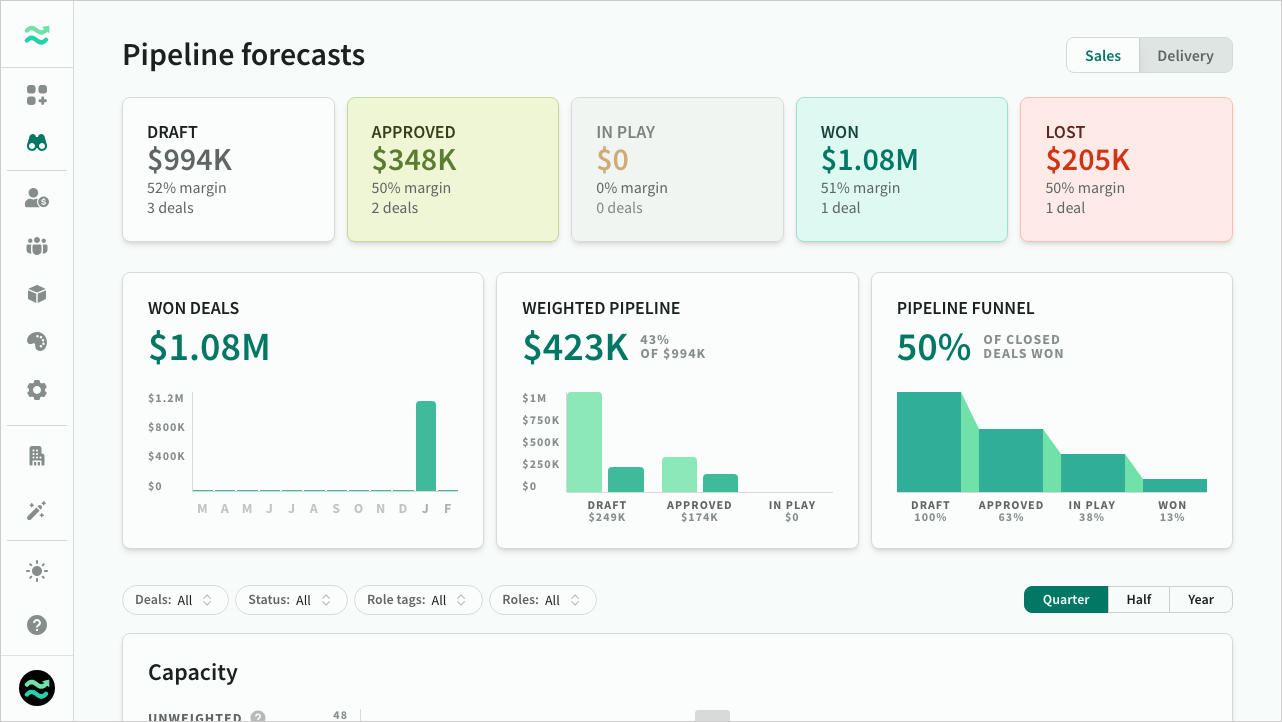Expand the Role tags filter dropdown
This screenshot has width=1282, height=722.
click(x=418, y=600)
